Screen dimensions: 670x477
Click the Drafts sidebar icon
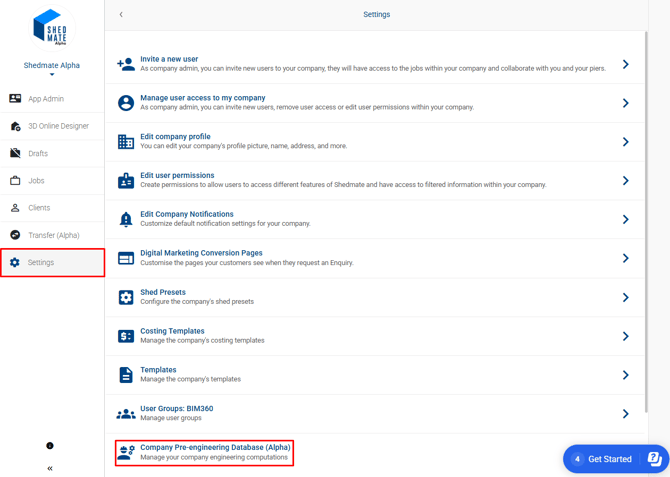pyautogui.click(x=15, y=153)
